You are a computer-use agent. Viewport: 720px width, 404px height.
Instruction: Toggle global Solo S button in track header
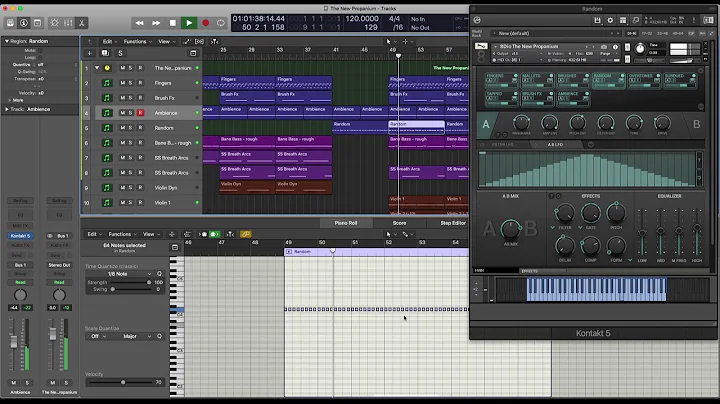pos(120,53)
